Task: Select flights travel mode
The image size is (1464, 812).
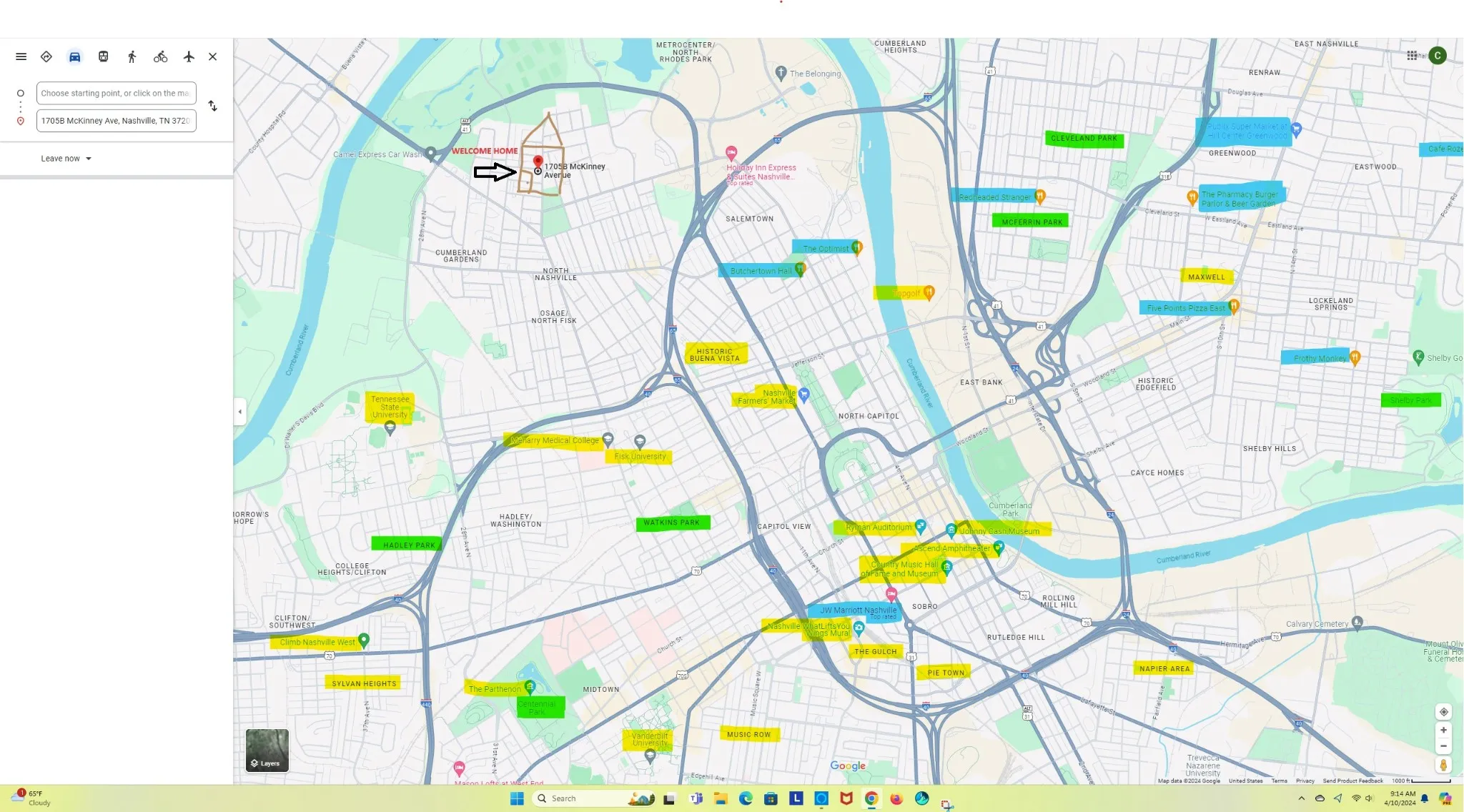Action: tap(189, 56)
